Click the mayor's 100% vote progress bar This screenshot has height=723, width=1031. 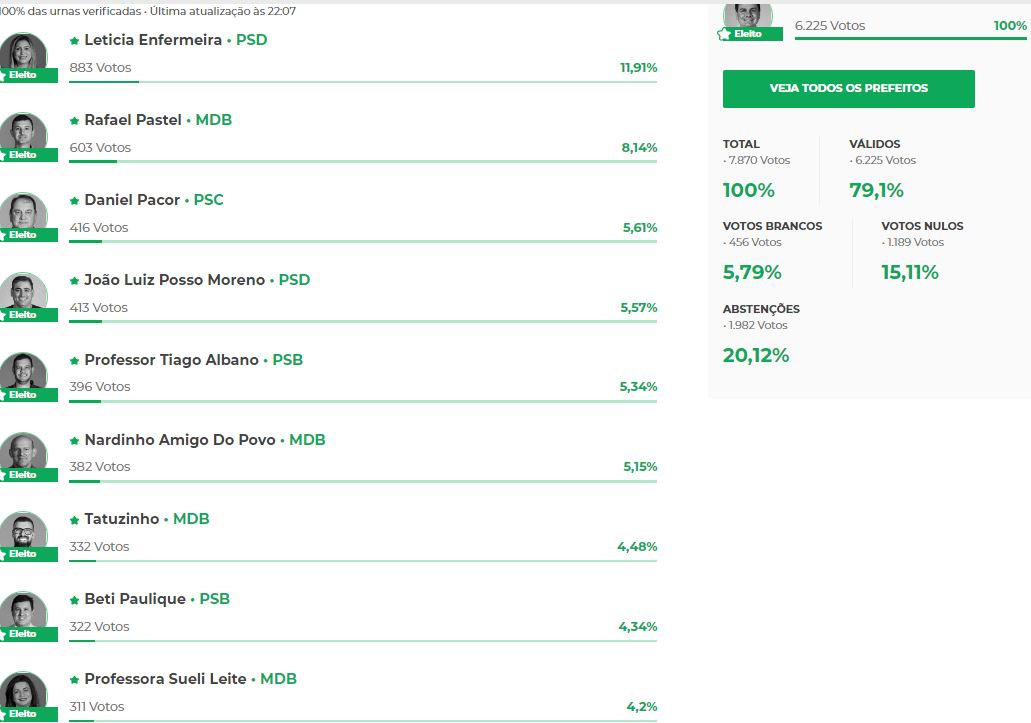pos(910,40)
